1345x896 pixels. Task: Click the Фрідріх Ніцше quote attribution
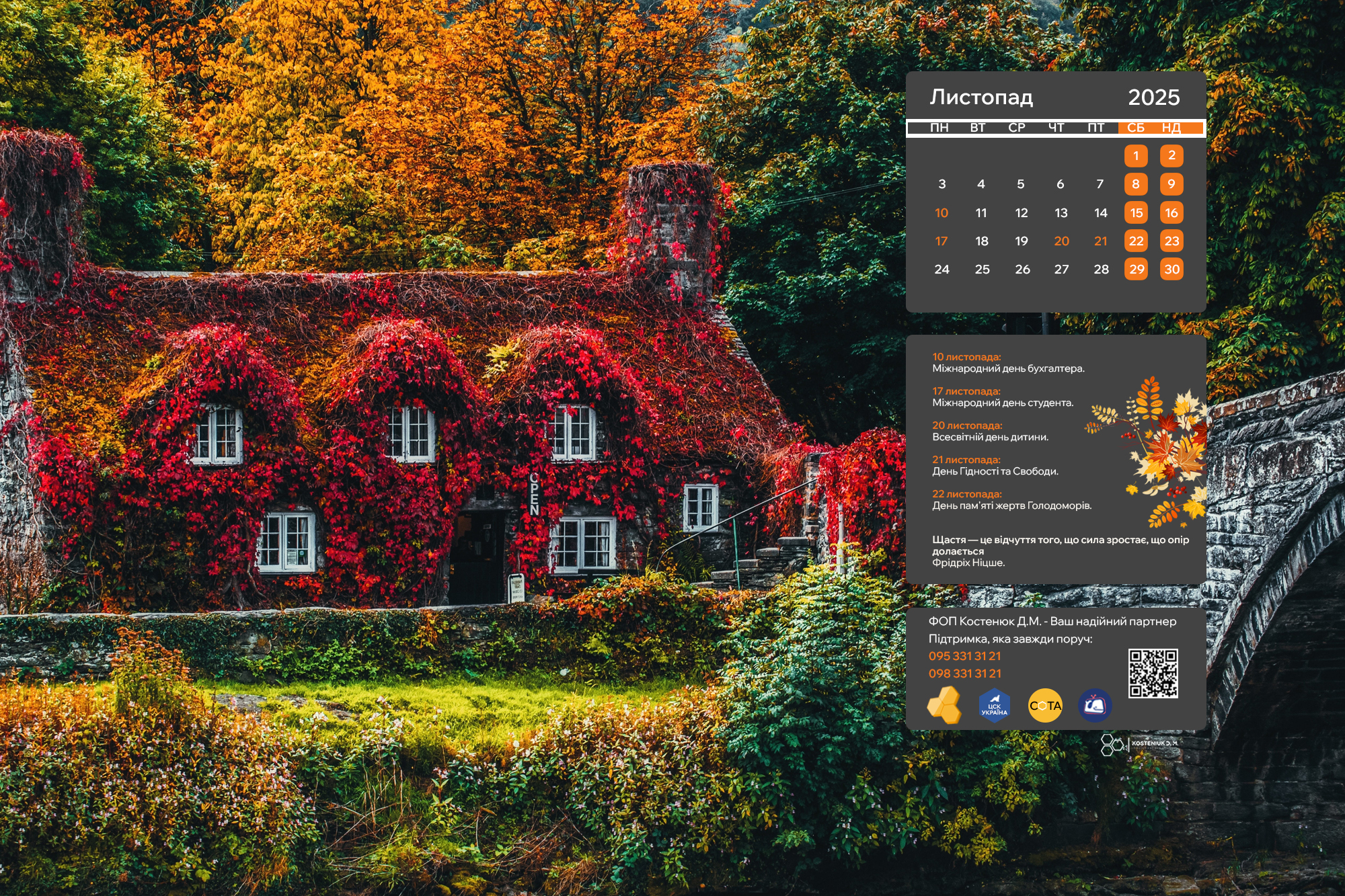coord(968,563)
